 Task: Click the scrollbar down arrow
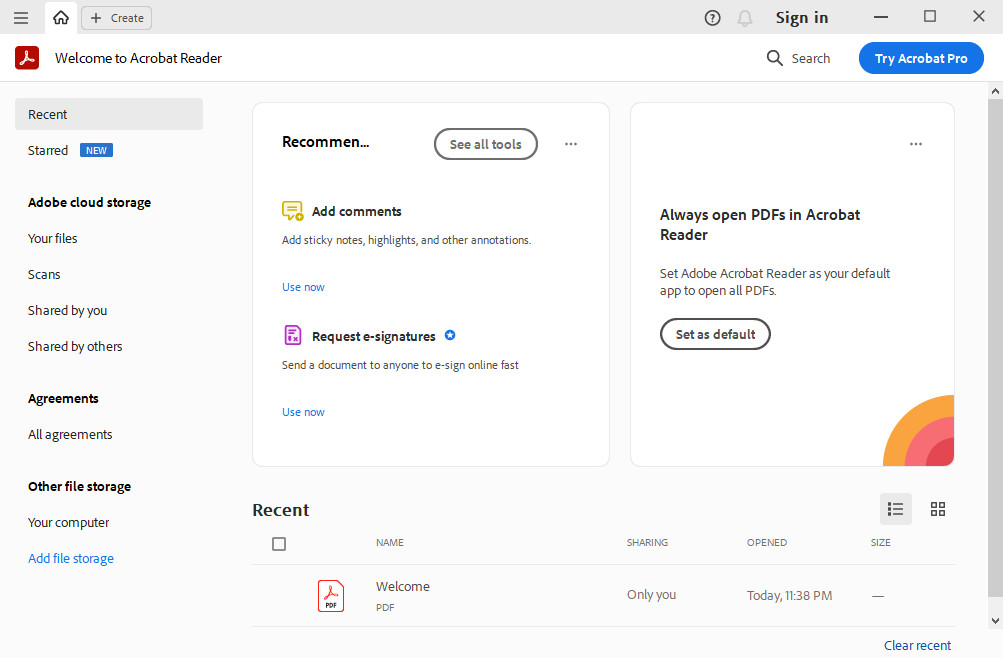(995, 620)
